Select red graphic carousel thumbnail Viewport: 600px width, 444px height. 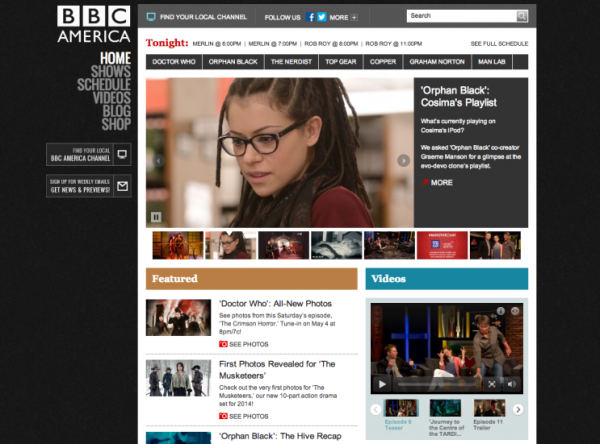tap(442, 245)
